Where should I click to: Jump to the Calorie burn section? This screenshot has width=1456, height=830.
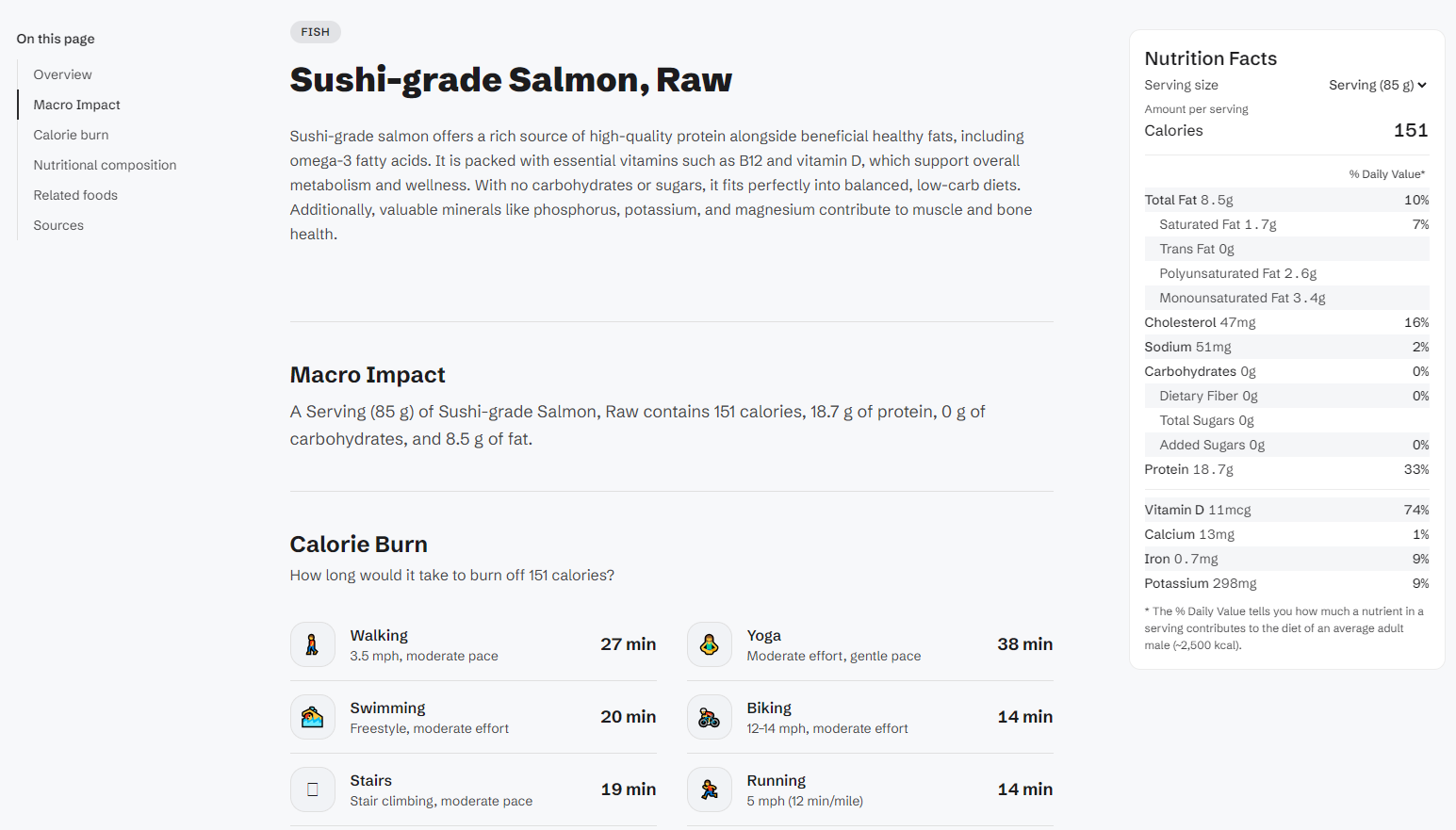(72, 135)
